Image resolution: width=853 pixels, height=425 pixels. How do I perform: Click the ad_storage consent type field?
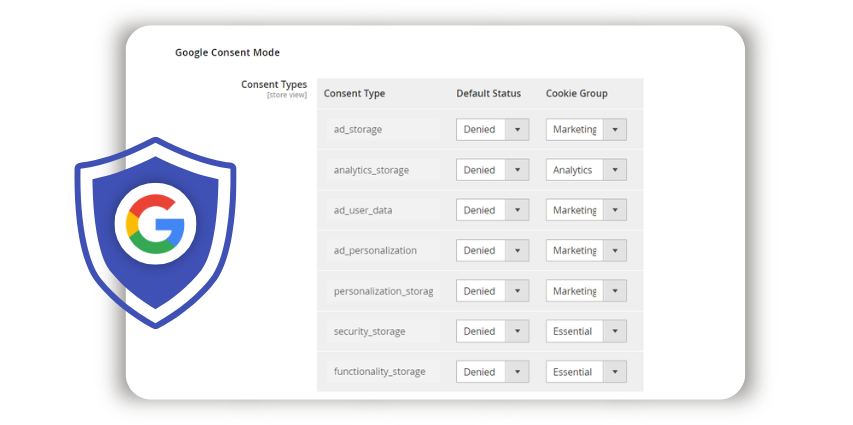(383, 130)
